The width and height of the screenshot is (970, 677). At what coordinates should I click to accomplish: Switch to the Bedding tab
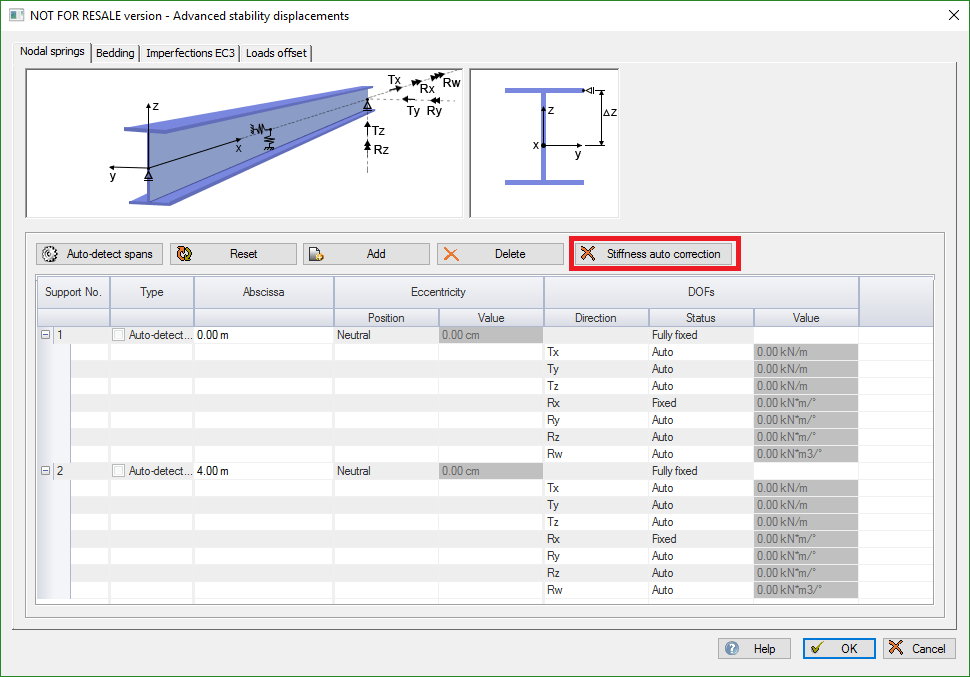point(115,53)
